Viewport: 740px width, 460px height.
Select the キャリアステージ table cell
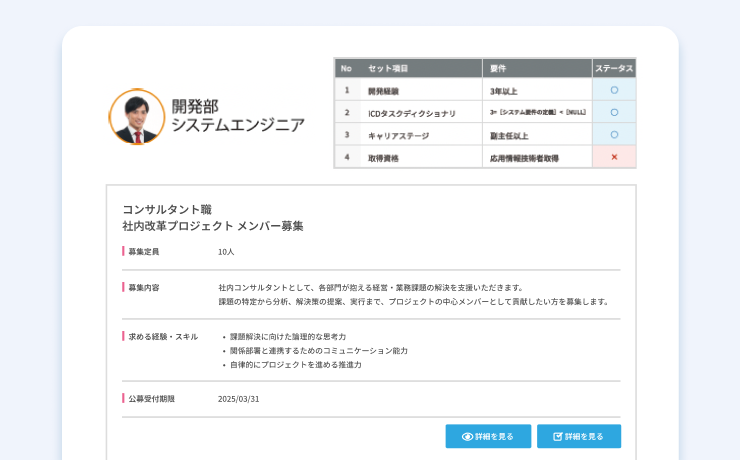421,134
